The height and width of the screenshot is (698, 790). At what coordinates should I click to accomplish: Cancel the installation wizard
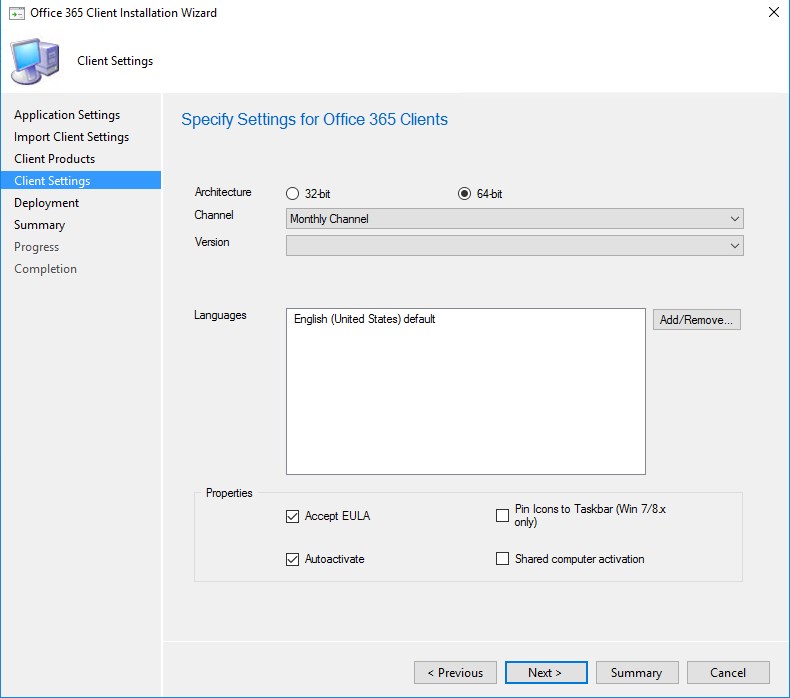[x=729, y=673]
